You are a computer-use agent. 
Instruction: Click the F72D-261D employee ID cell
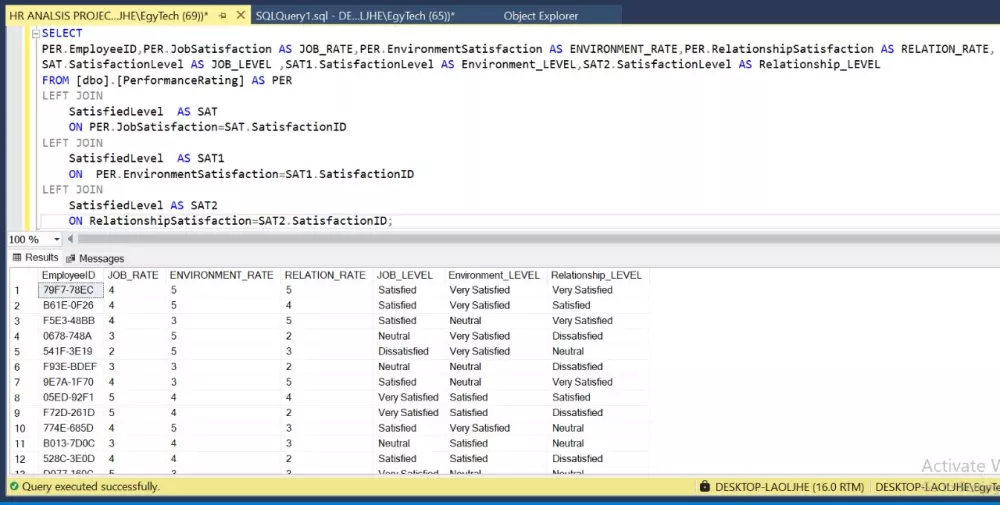pyautogui.click(x=69, y=413)
